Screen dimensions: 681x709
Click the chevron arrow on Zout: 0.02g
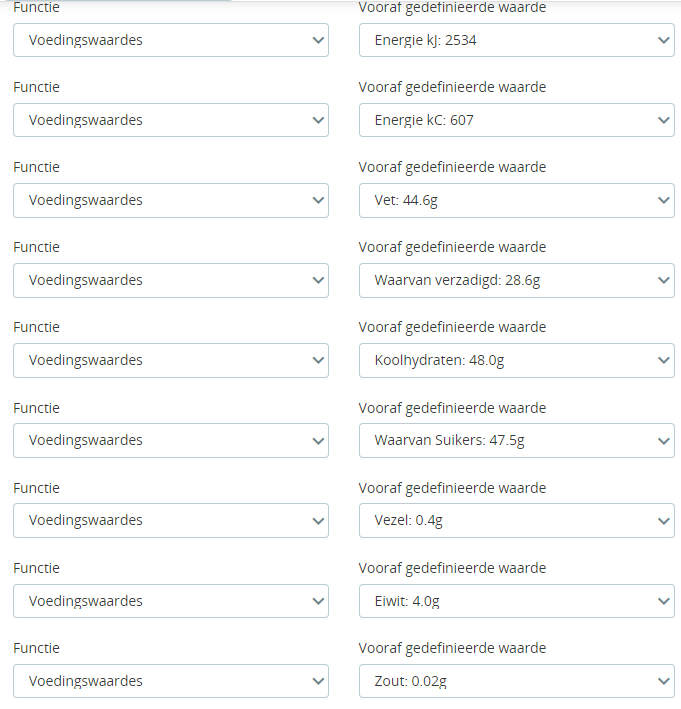coord(665,681)
